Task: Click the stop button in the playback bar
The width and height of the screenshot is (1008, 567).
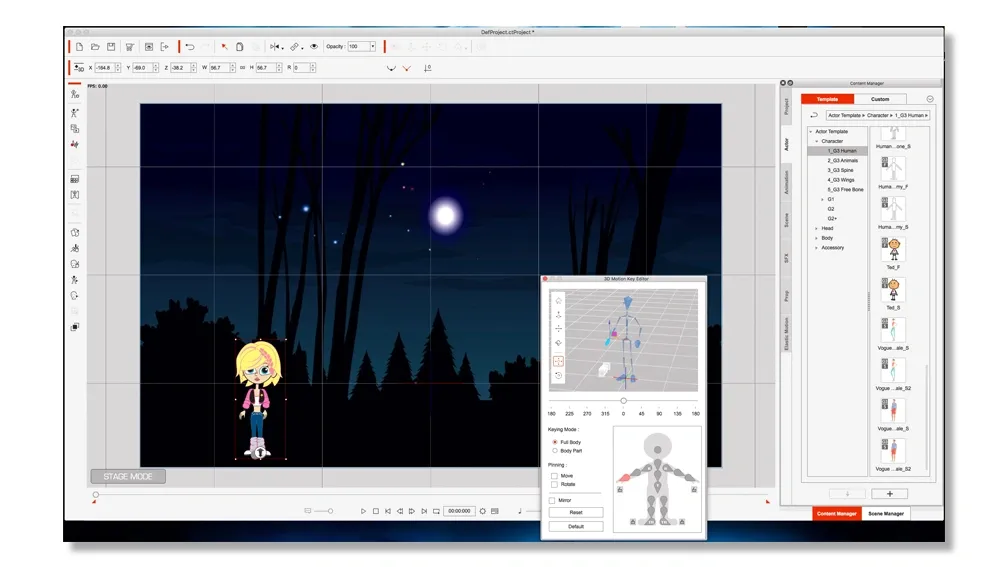Action: click(x=376, y=511)
